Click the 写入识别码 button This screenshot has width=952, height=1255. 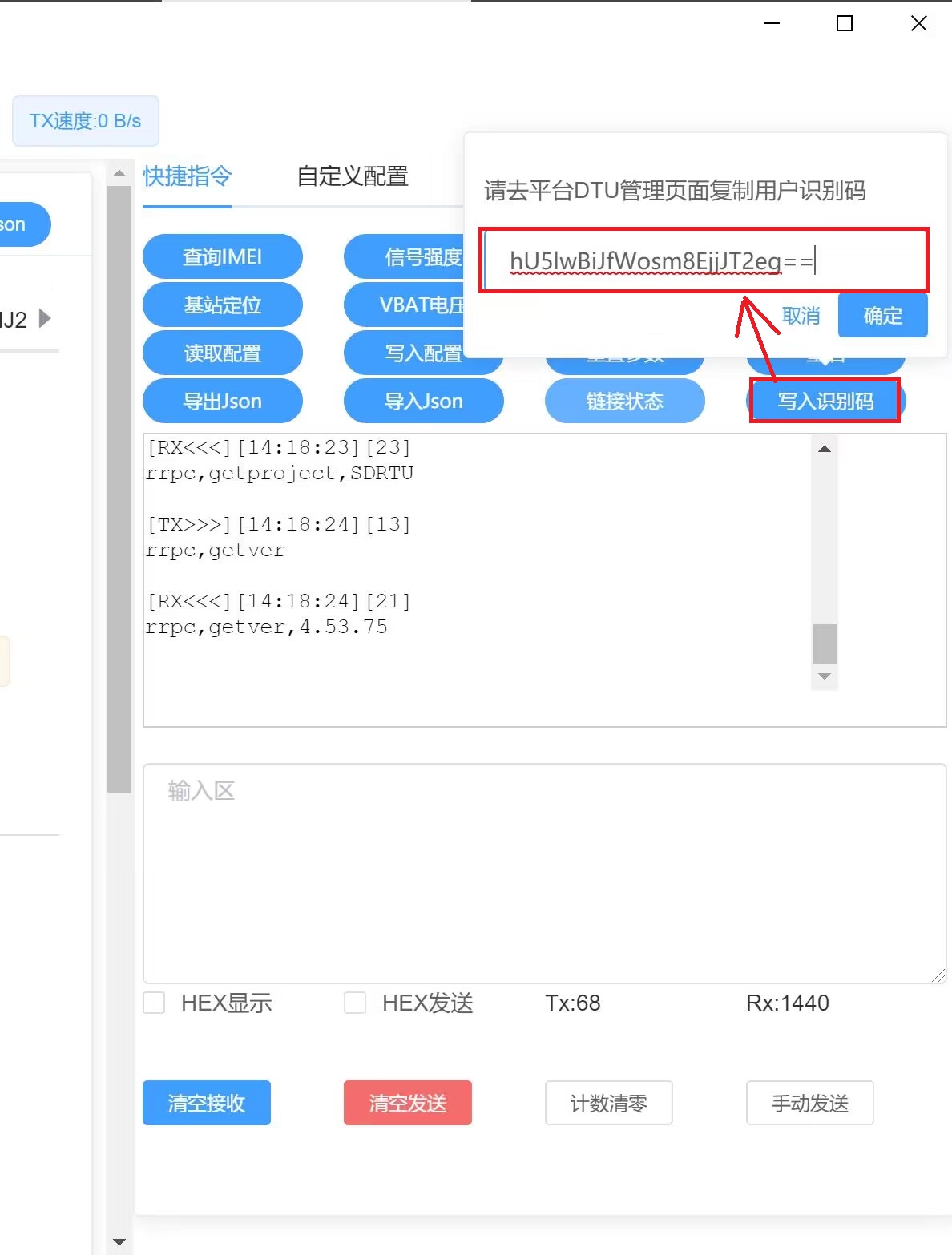tap(825, 401)
